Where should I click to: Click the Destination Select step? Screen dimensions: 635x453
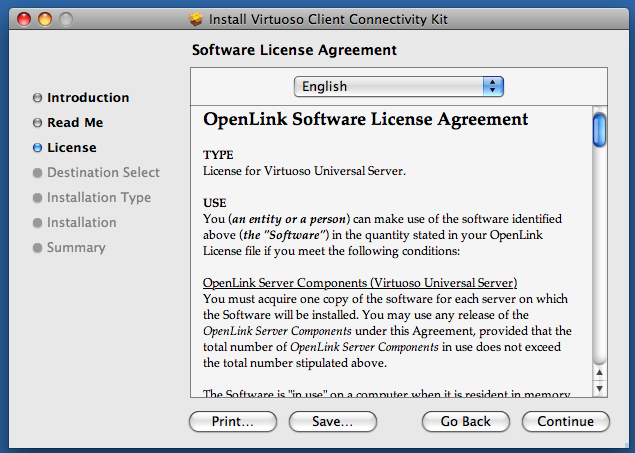pos(103,172)
